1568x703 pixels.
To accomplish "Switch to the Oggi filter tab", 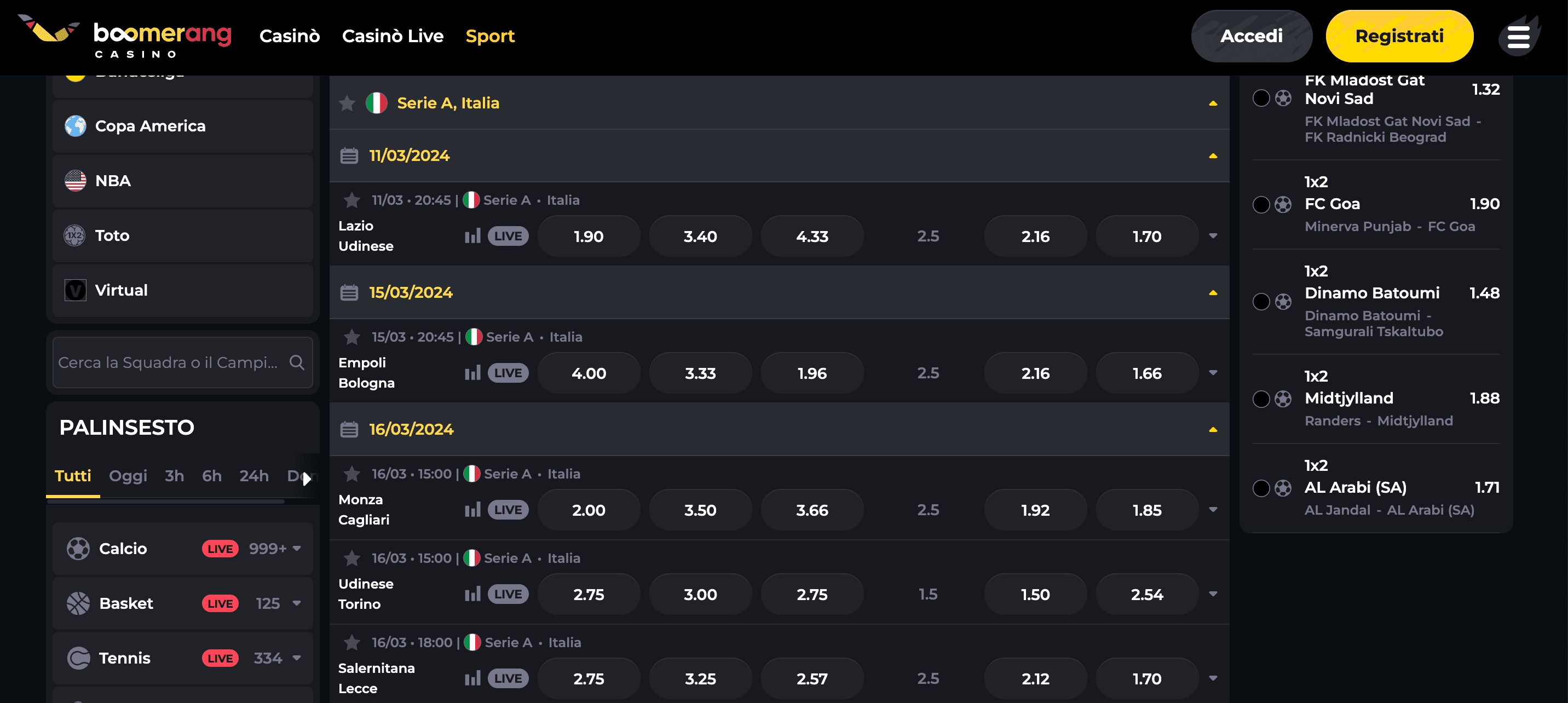I will pos(128,476).
